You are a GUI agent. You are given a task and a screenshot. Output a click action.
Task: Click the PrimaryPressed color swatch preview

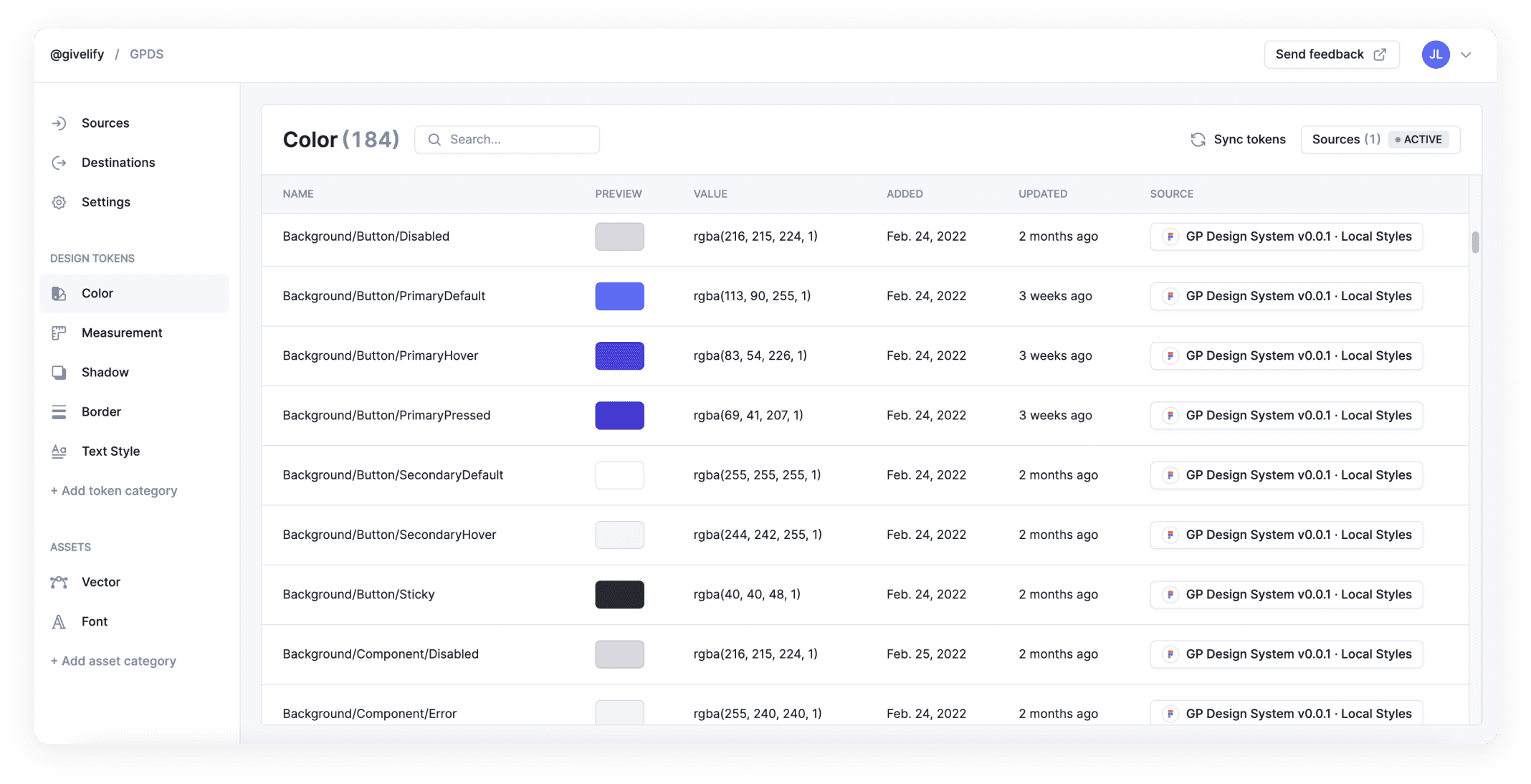(x=619, y=416)
